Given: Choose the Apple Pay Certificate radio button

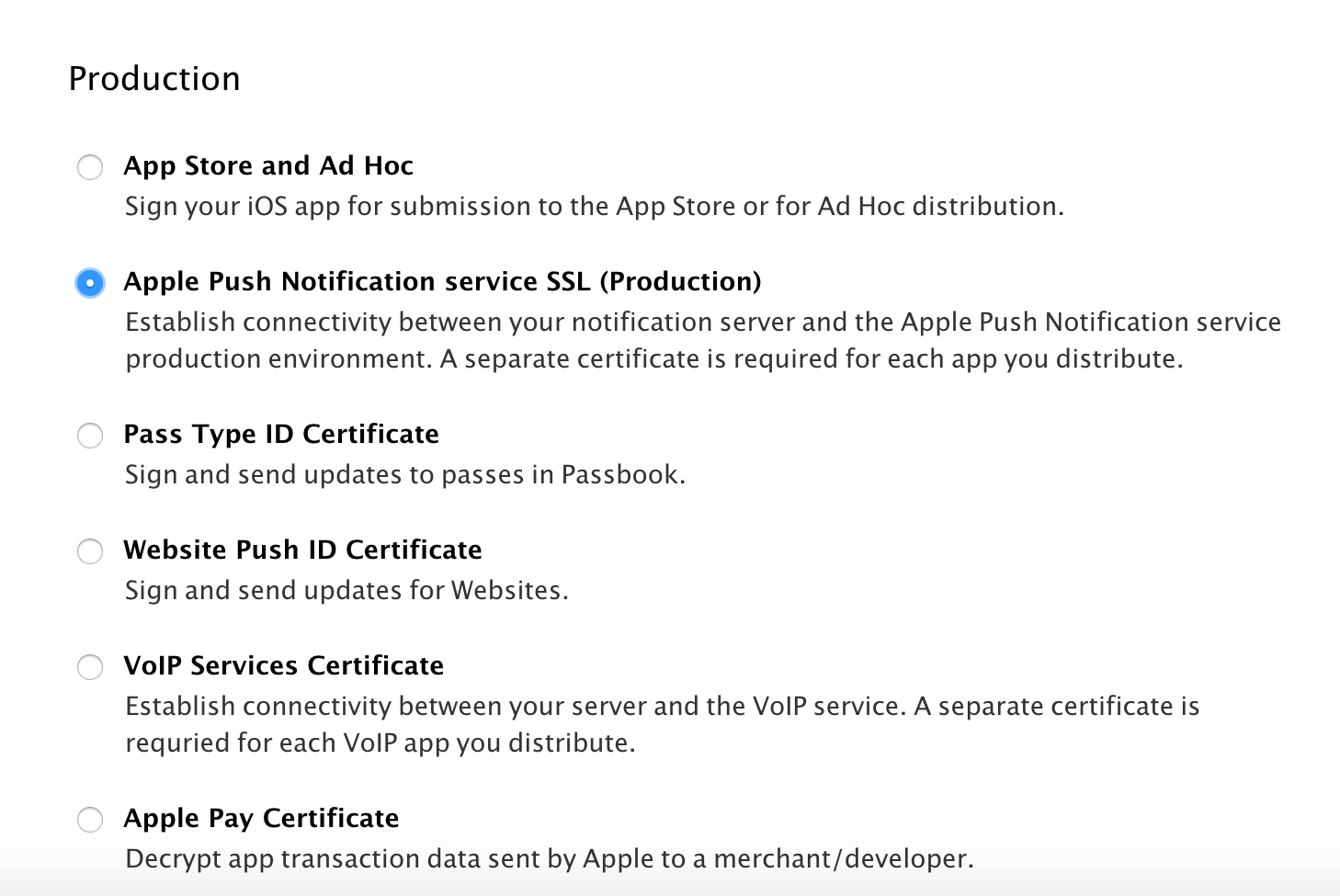Looking at the screenshot, I should point(90,820).
